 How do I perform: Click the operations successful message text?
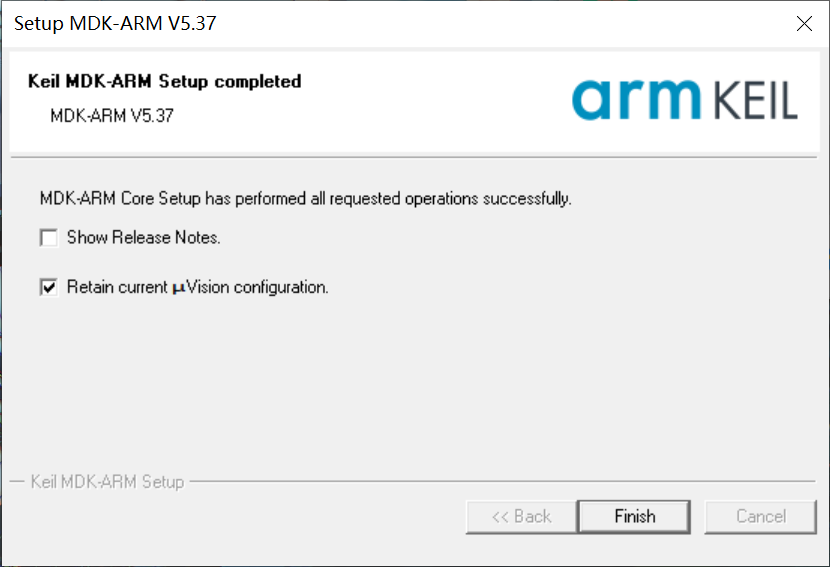click(305, 198)
